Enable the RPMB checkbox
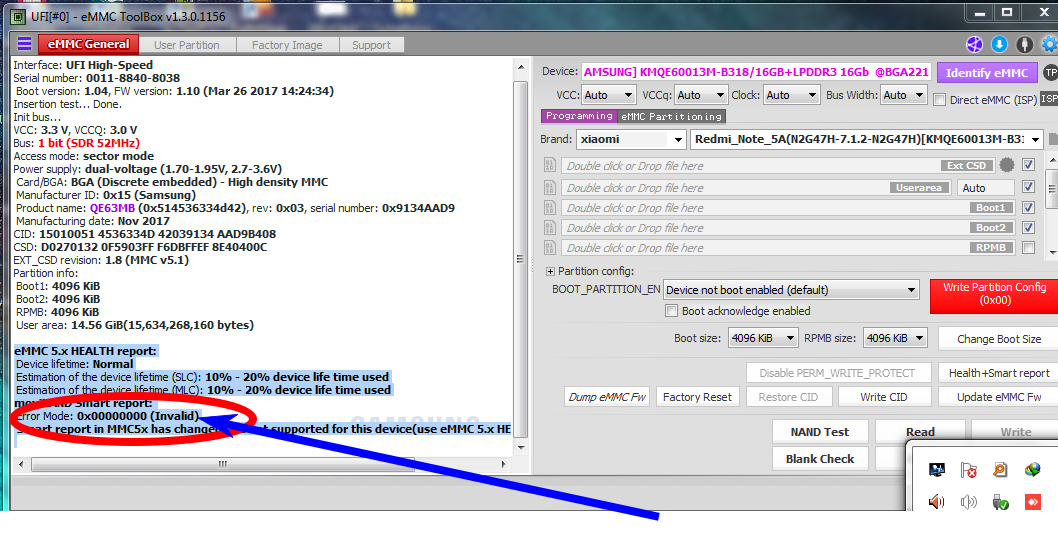This screenshot has width=1058, height=546. pyautogui.click(x=1028, y=248)
